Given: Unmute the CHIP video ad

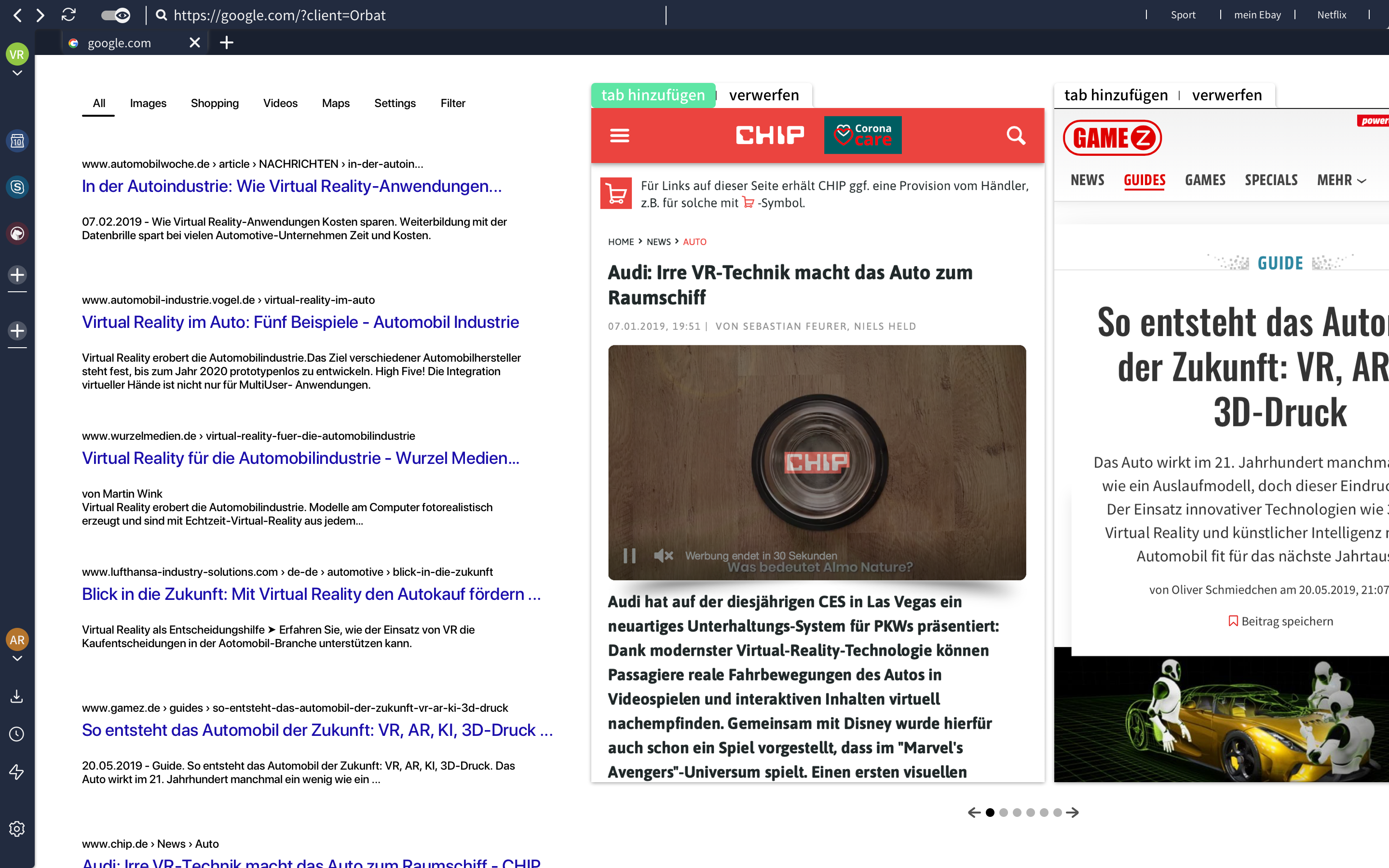Looking at the screenshot, I should tap(663, 555).
